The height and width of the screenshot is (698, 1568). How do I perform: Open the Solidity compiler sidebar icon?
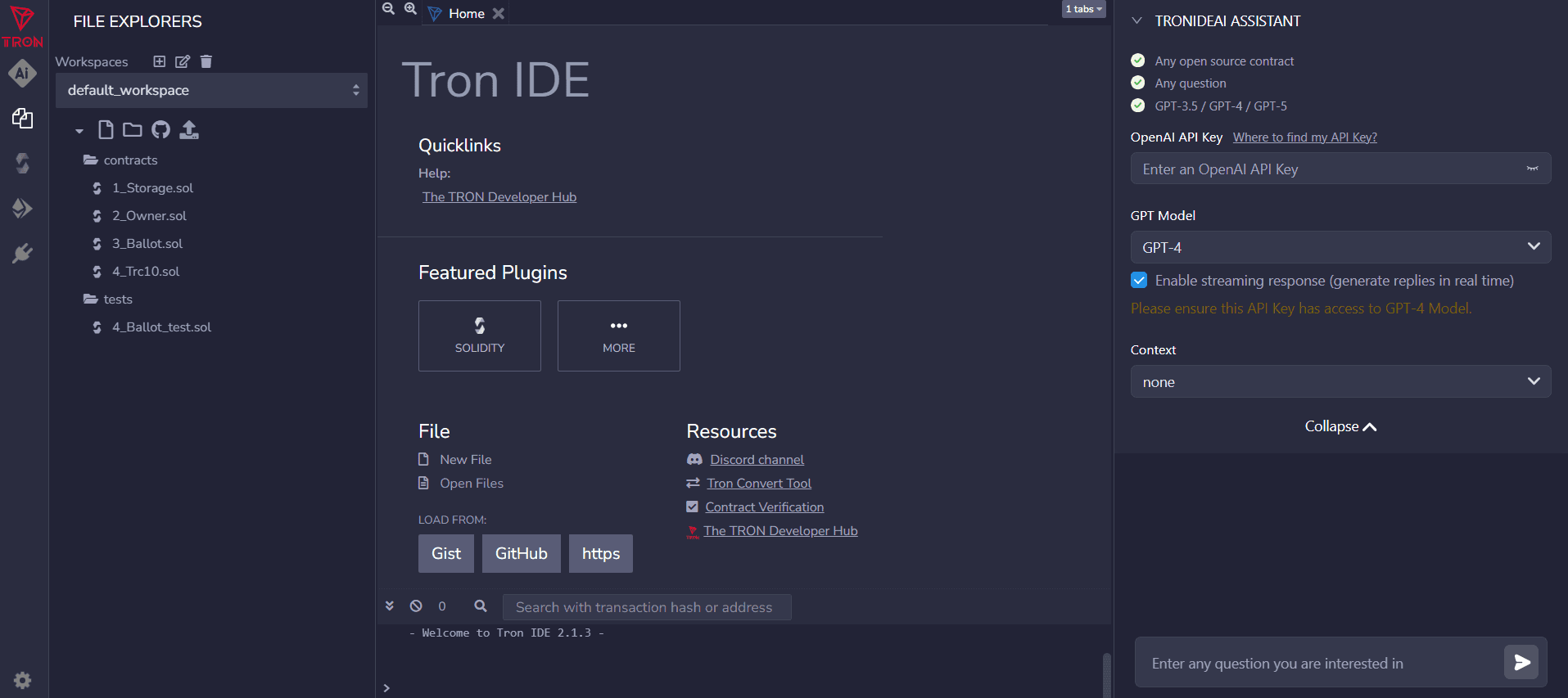[22, 164]
